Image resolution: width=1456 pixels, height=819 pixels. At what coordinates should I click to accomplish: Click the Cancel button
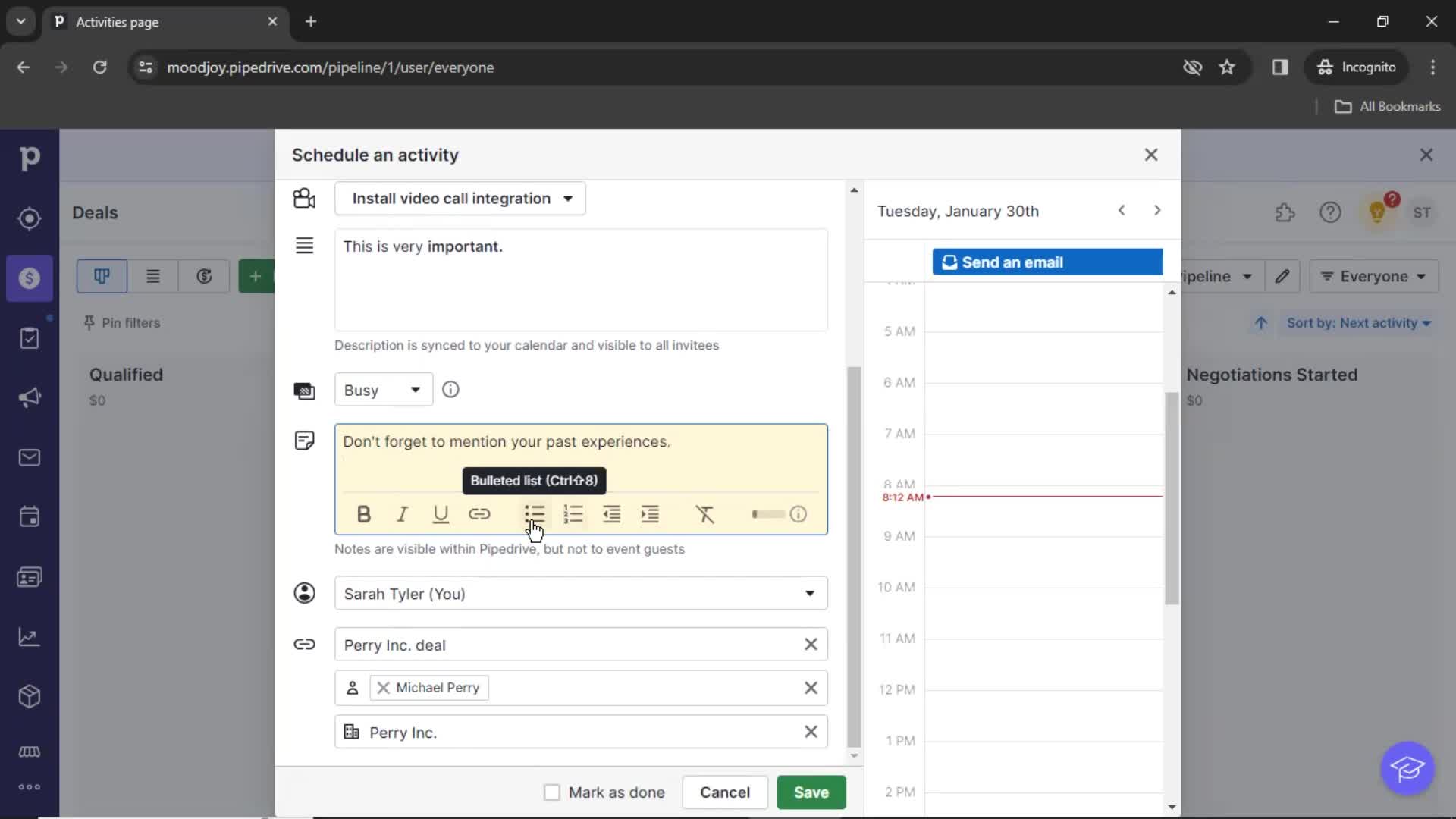tap(726, 792)
